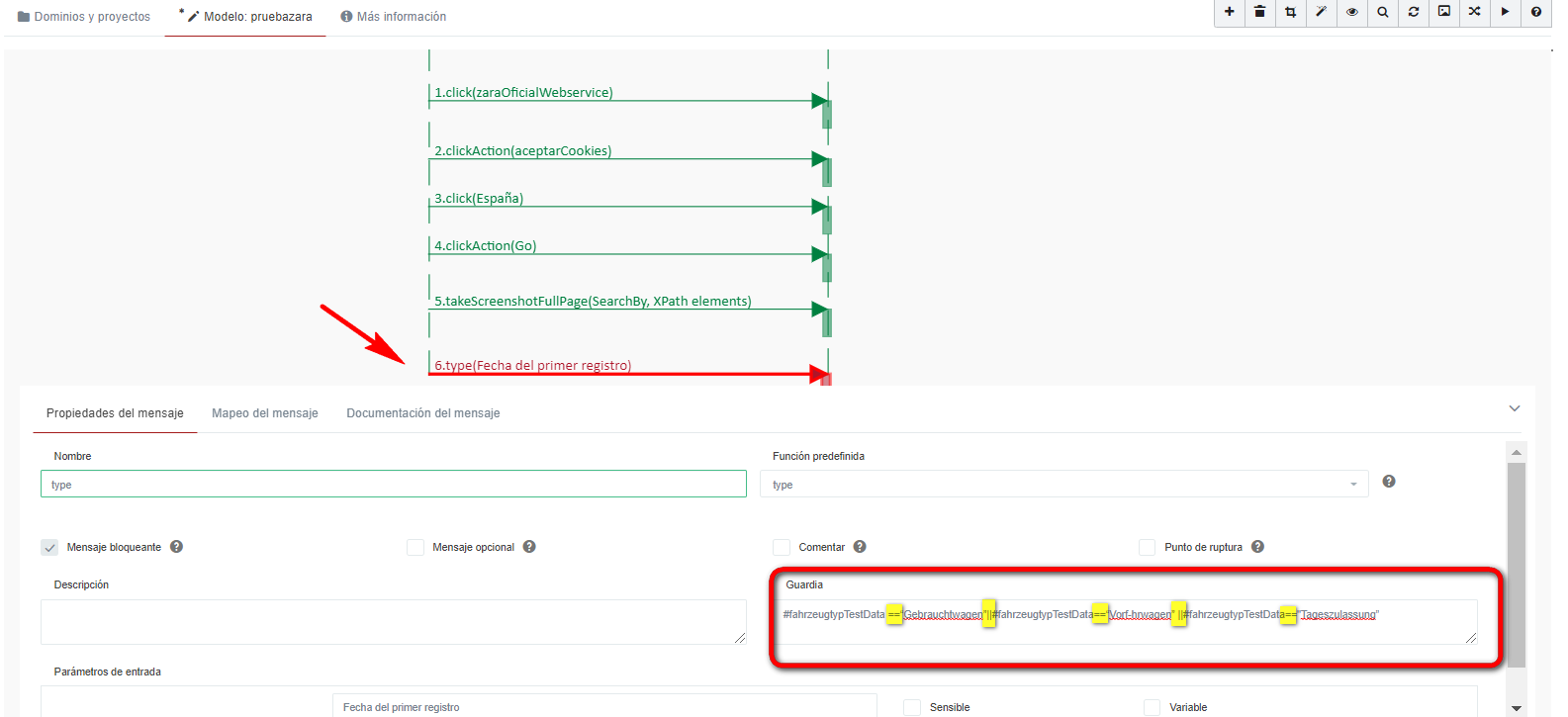Click the shuffle arrows icon
The image size is (1568, 717).
pos(1474,12)
